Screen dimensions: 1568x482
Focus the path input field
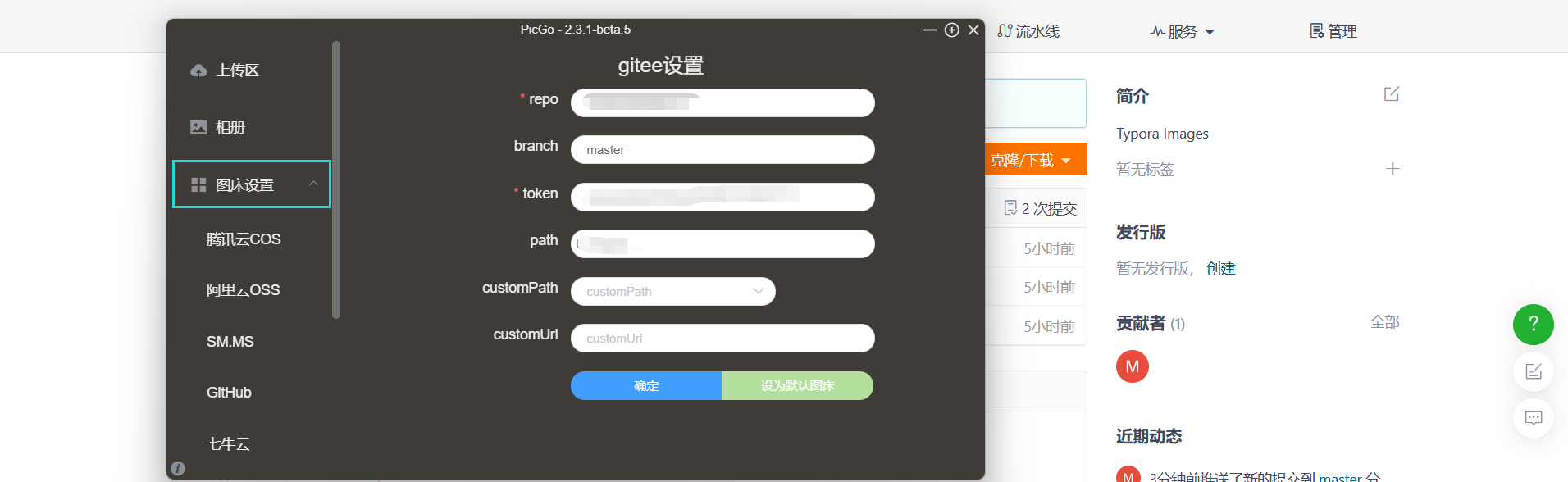[722, 244]
